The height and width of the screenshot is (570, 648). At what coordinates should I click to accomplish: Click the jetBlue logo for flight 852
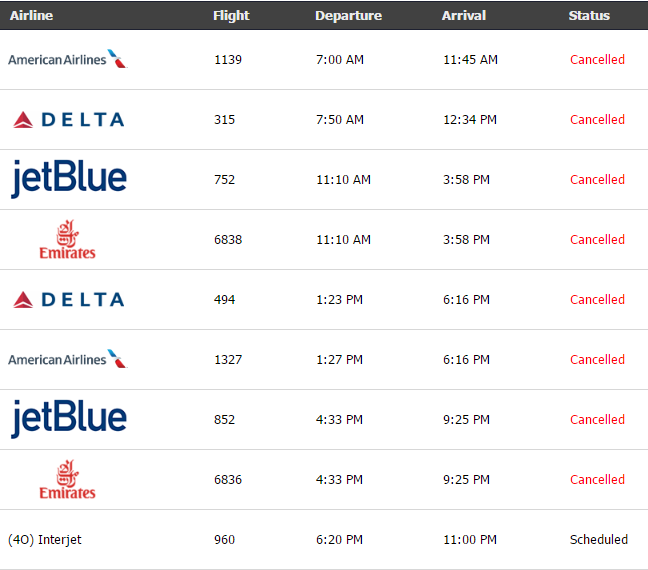[x=68, y=419]
